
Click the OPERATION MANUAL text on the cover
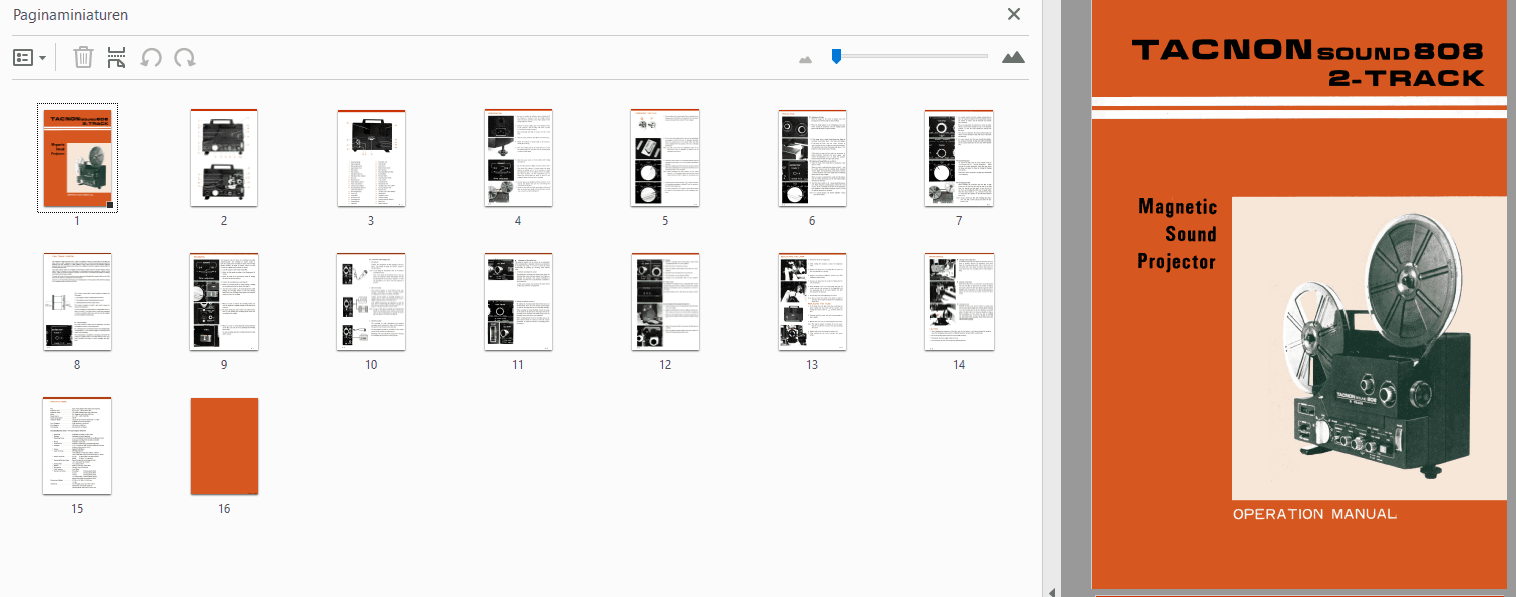pyautogui.click(x=1314, y=514)
